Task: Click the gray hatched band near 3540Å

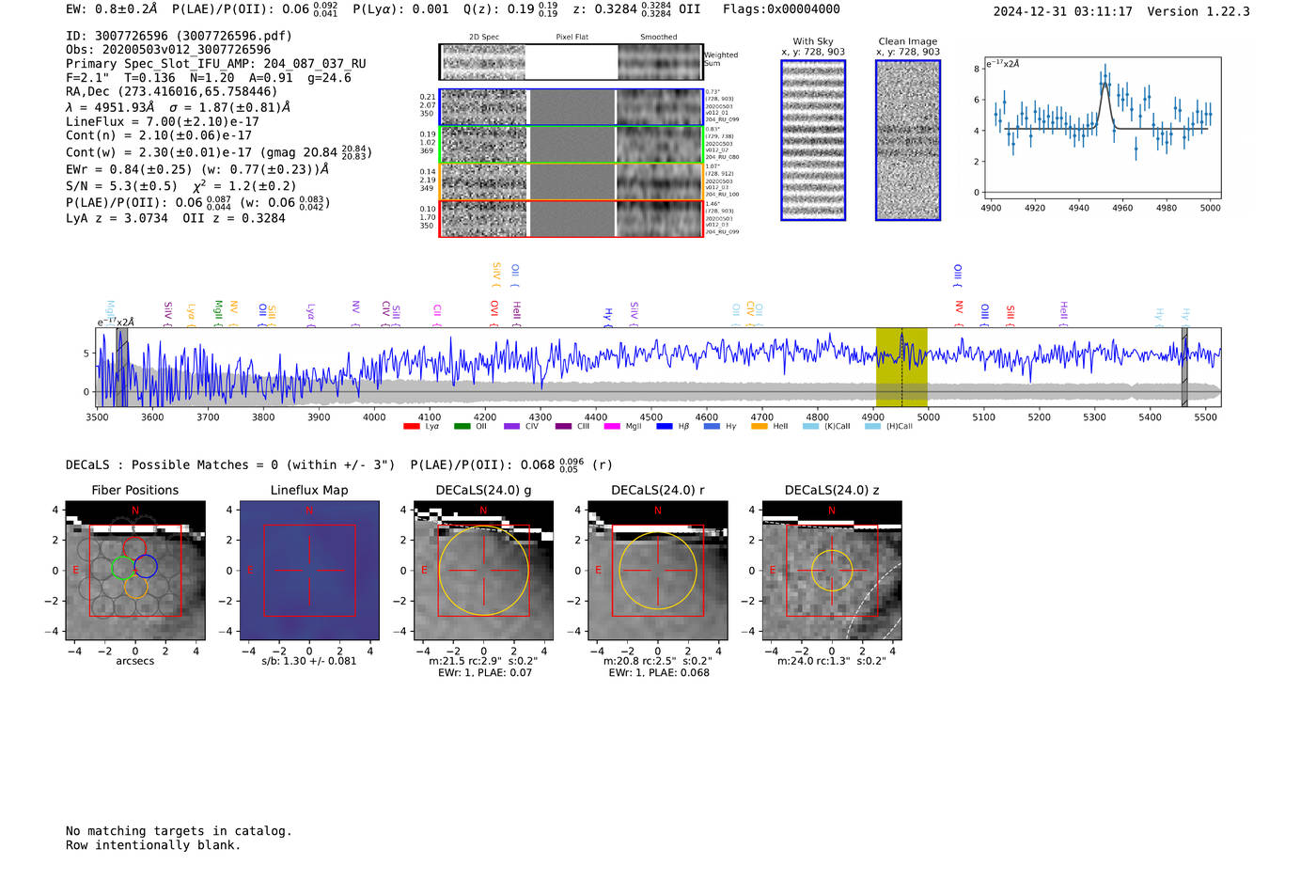Action: click(122, 368)
